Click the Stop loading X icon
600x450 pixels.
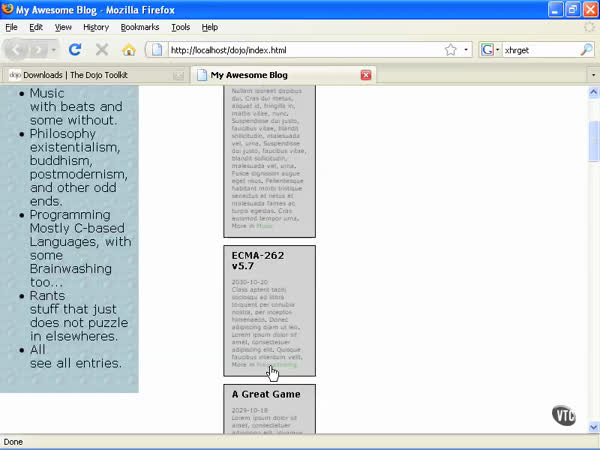(x=102, y=49)
